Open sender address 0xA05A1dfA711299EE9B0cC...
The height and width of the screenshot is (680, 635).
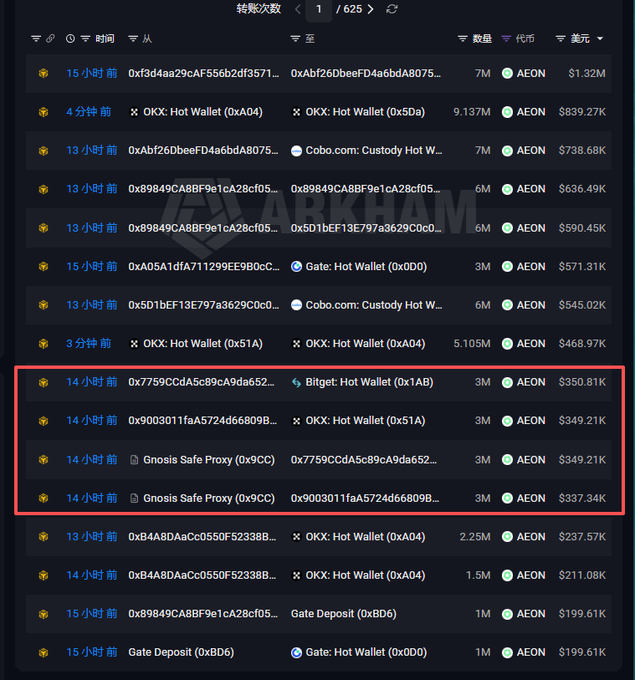203,266
